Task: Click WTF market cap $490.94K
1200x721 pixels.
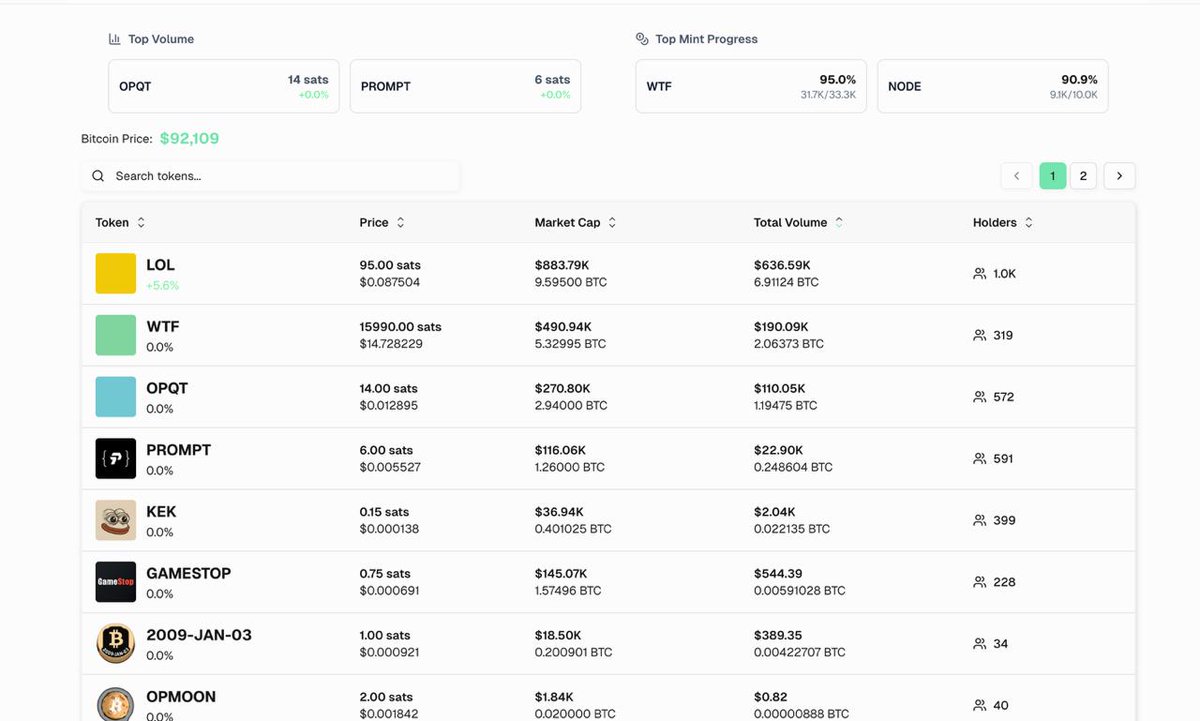Action: (x=563, y=327)
